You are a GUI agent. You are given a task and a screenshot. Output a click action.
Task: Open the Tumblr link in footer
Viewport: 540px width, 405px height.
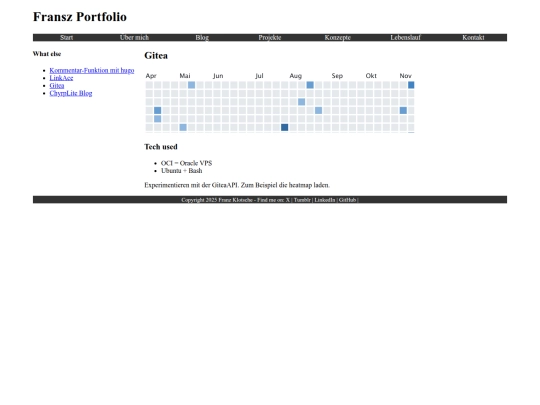pos(302,200)
